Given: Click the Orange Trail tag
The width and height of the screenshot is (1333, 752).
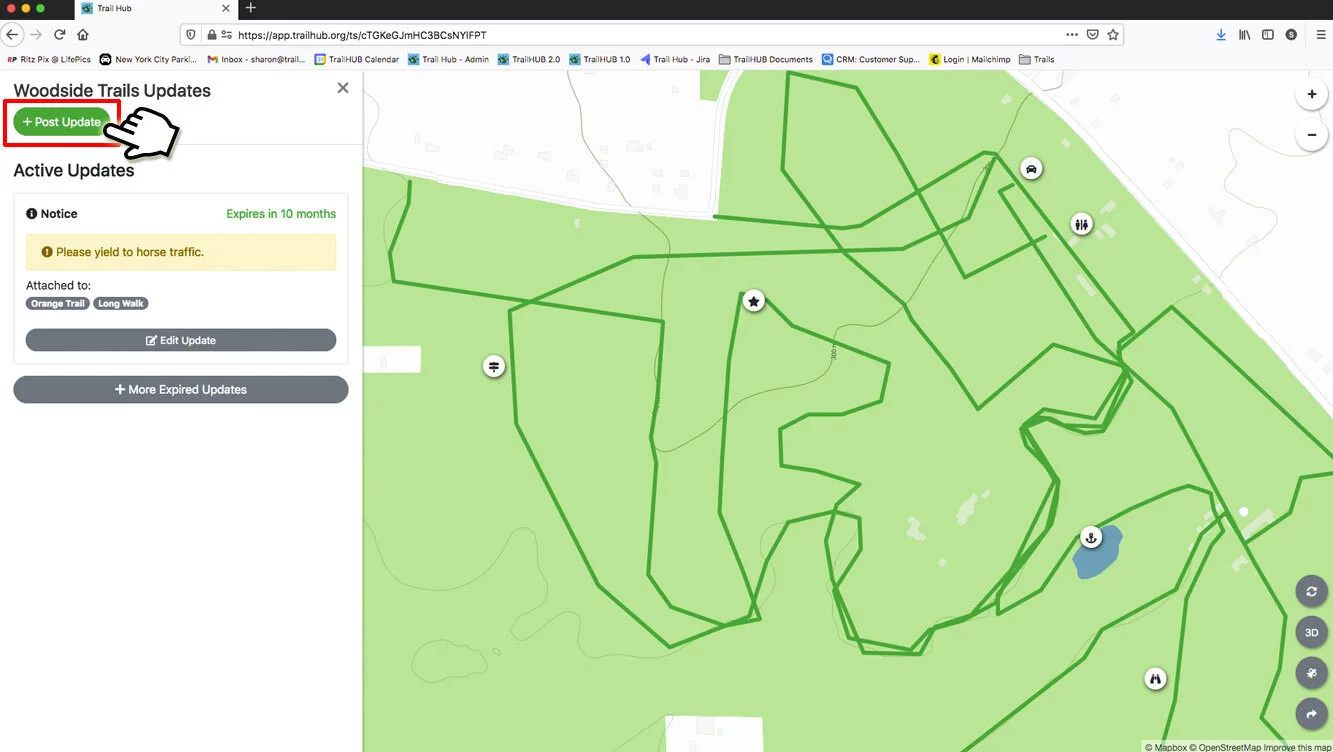Looking at the screenshot, I should (x=58, y=303).
